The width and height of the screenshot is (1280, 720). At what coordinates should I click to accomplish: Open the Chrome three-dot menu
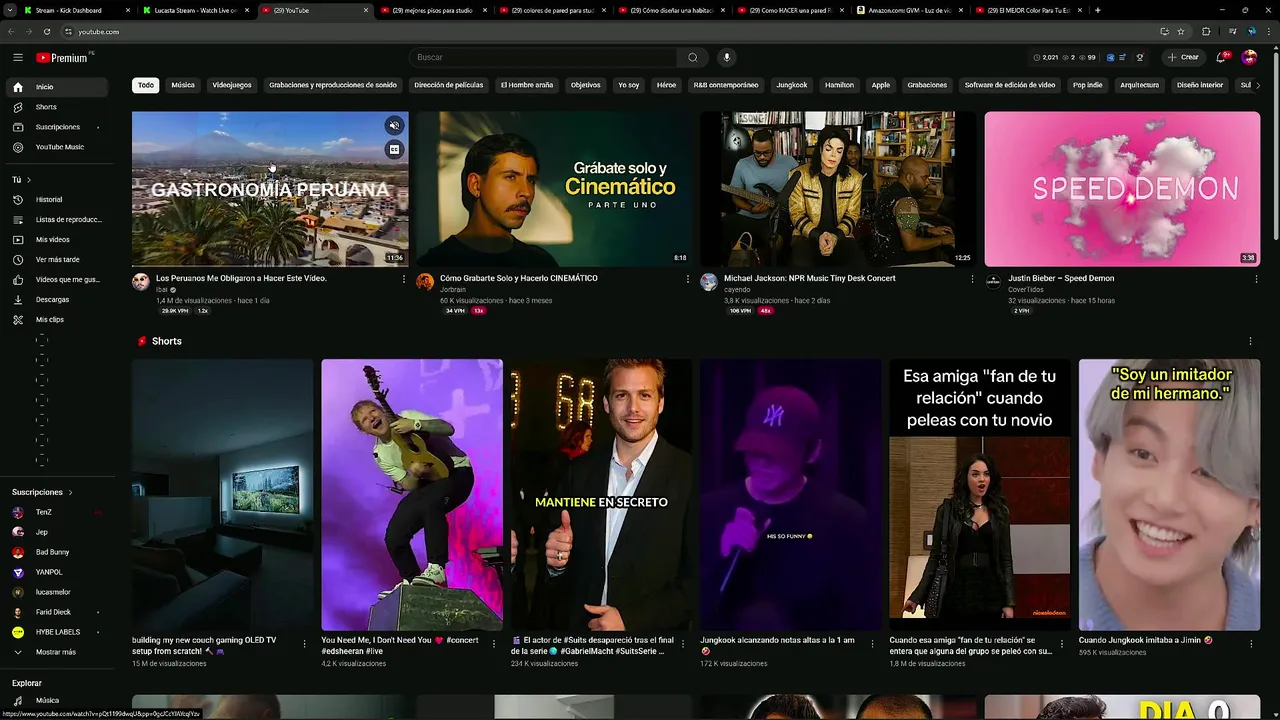pyautogui.click(x=1267, y=31)
